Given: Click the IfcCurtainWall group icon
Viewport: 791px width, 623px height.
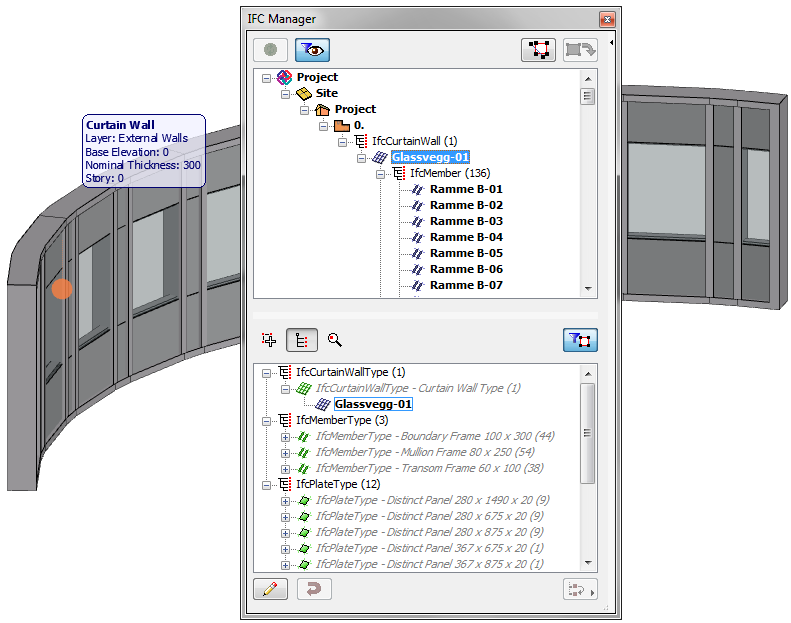Looking at the screenshot, I should pos(361,141).
